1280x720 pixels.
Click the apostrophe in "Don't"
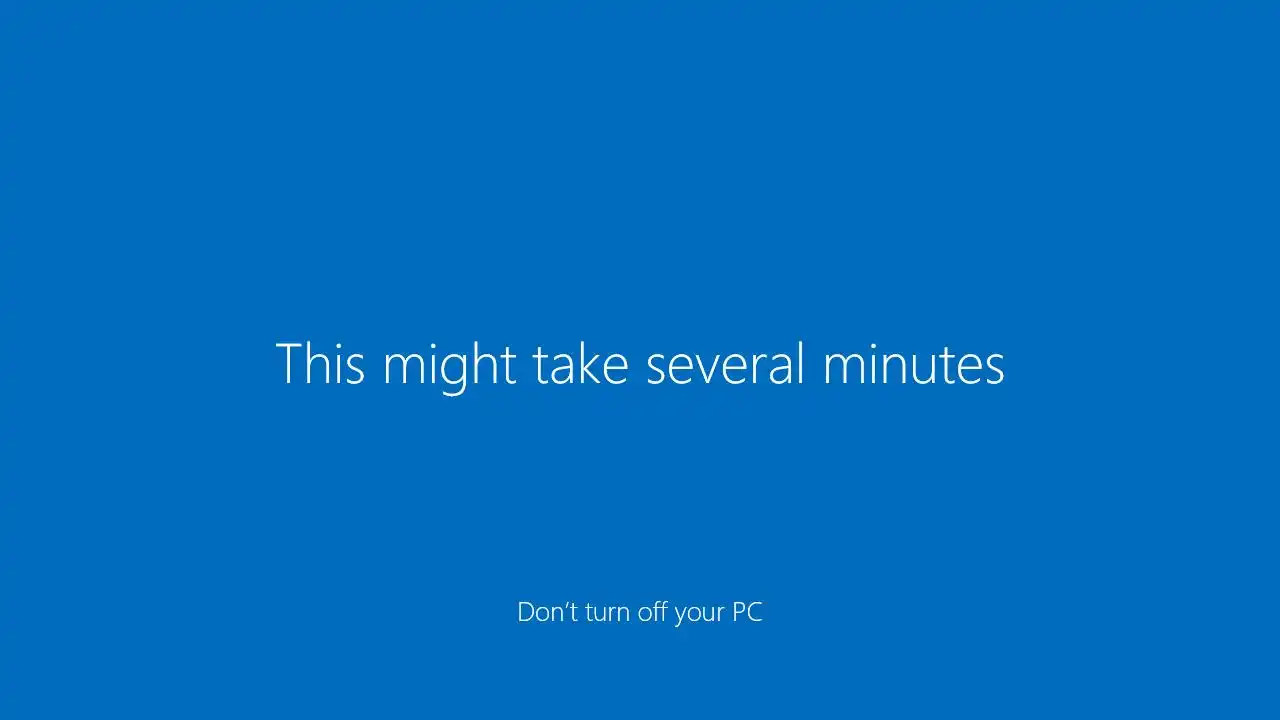[567, 605]
